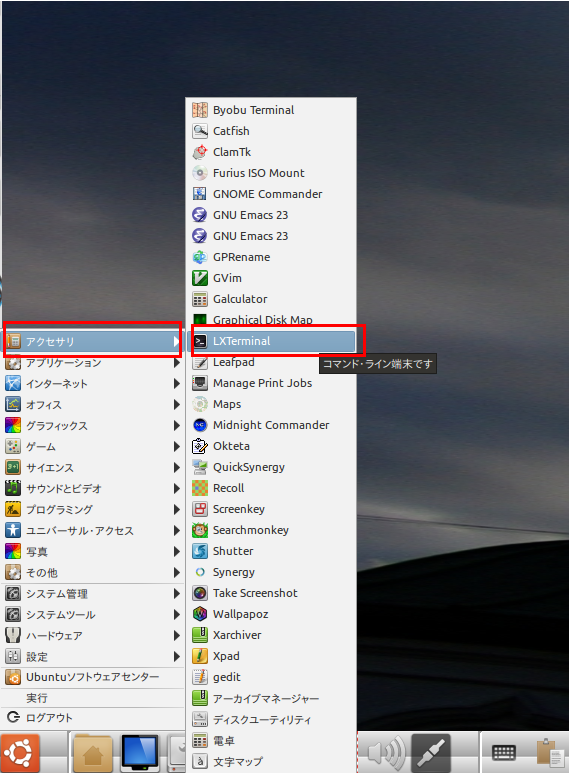This screenshot has height=773, width=569.
Task: Choose 実行 from the main menu
Action: 93,698
